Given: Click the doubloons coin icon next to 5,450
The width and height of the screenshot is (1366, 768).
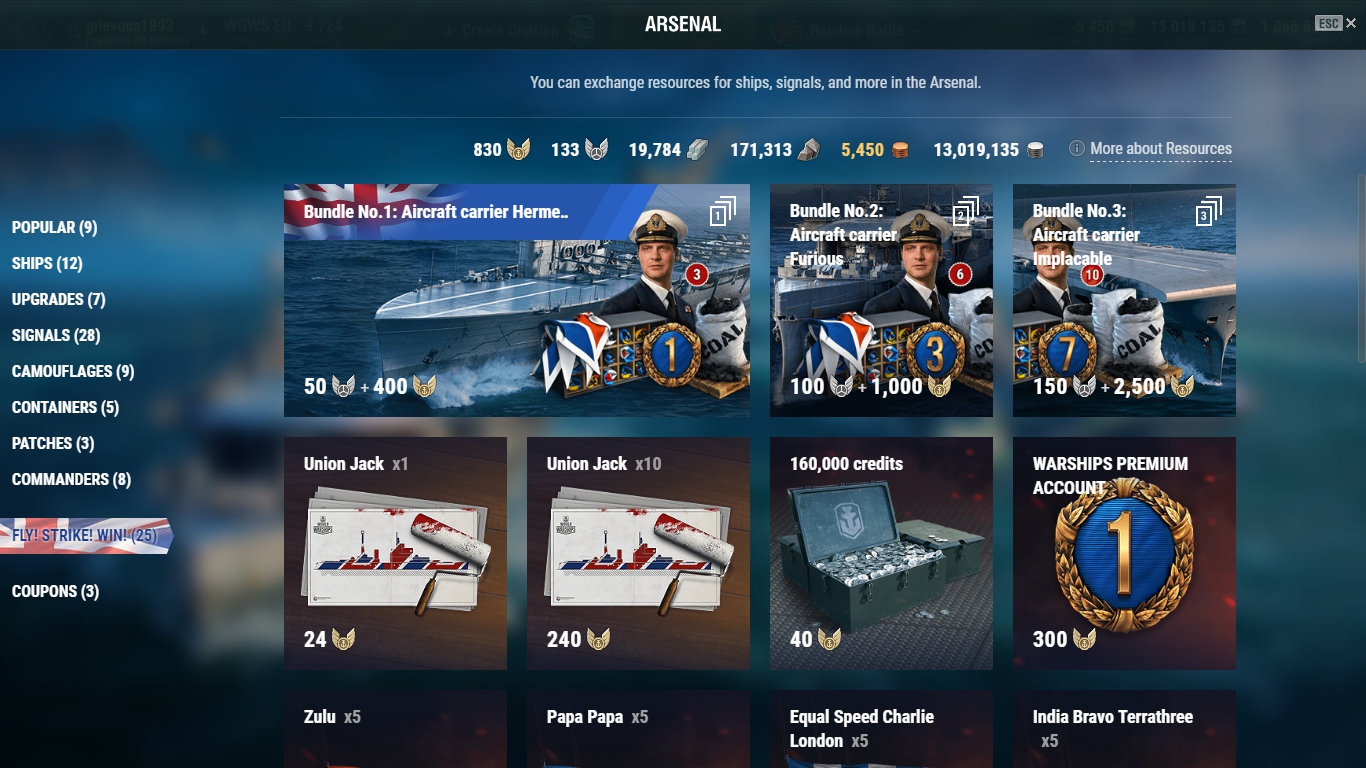Looking at the screenshot, I should 900,150.
